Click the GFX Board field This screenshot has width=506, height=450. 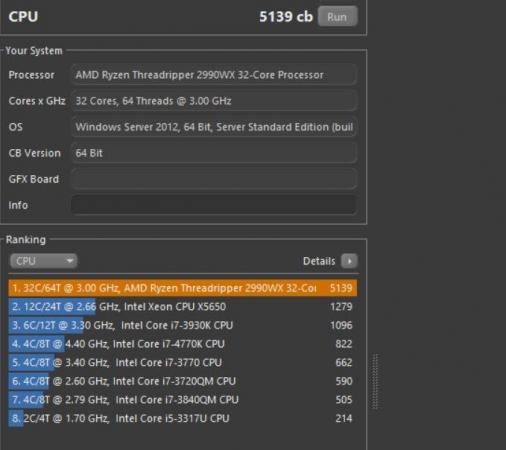click(214, 179)
